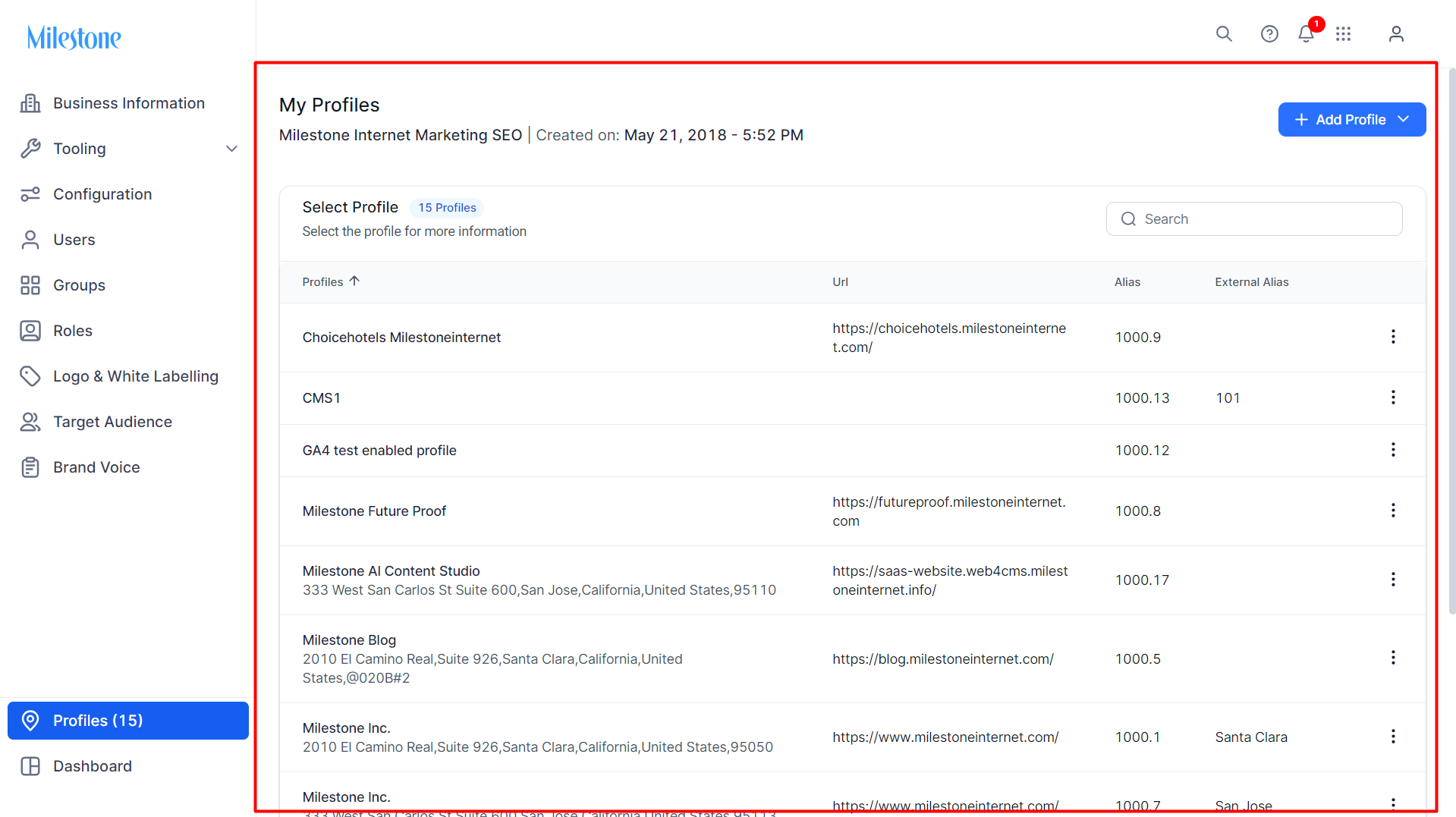Open options menu for Milestone Inc. Santa Clara
This screenshot has width=1456, height=817.
pyautogui.click(x=1393, y=737)
